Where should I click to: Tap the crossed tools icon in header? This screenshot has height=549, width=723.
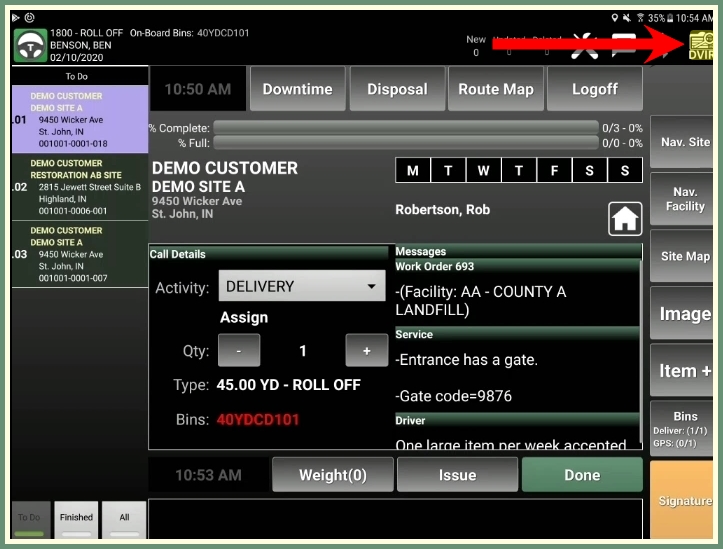click(583, 45)
